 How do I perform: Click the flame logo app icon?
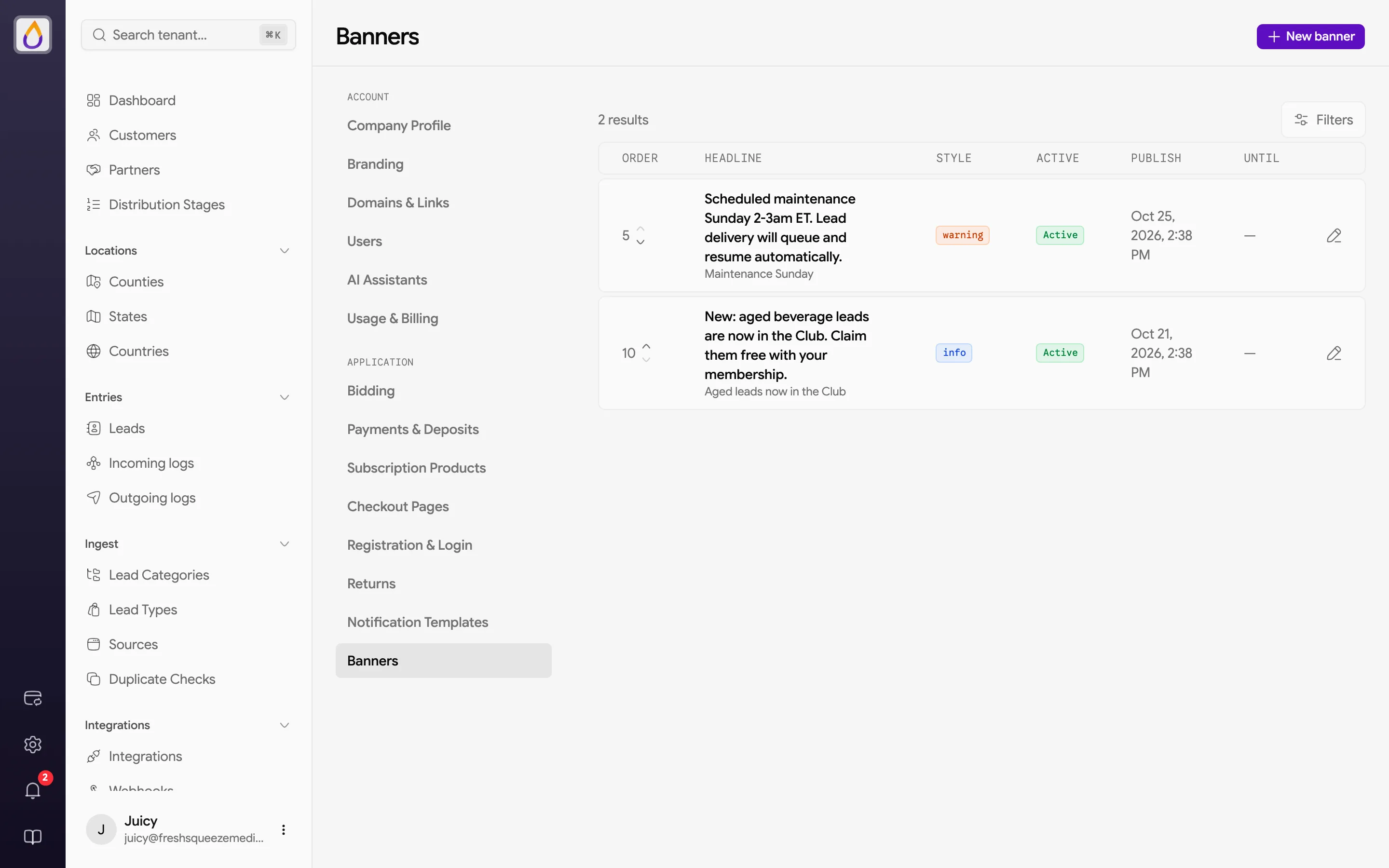pos(33,35)
